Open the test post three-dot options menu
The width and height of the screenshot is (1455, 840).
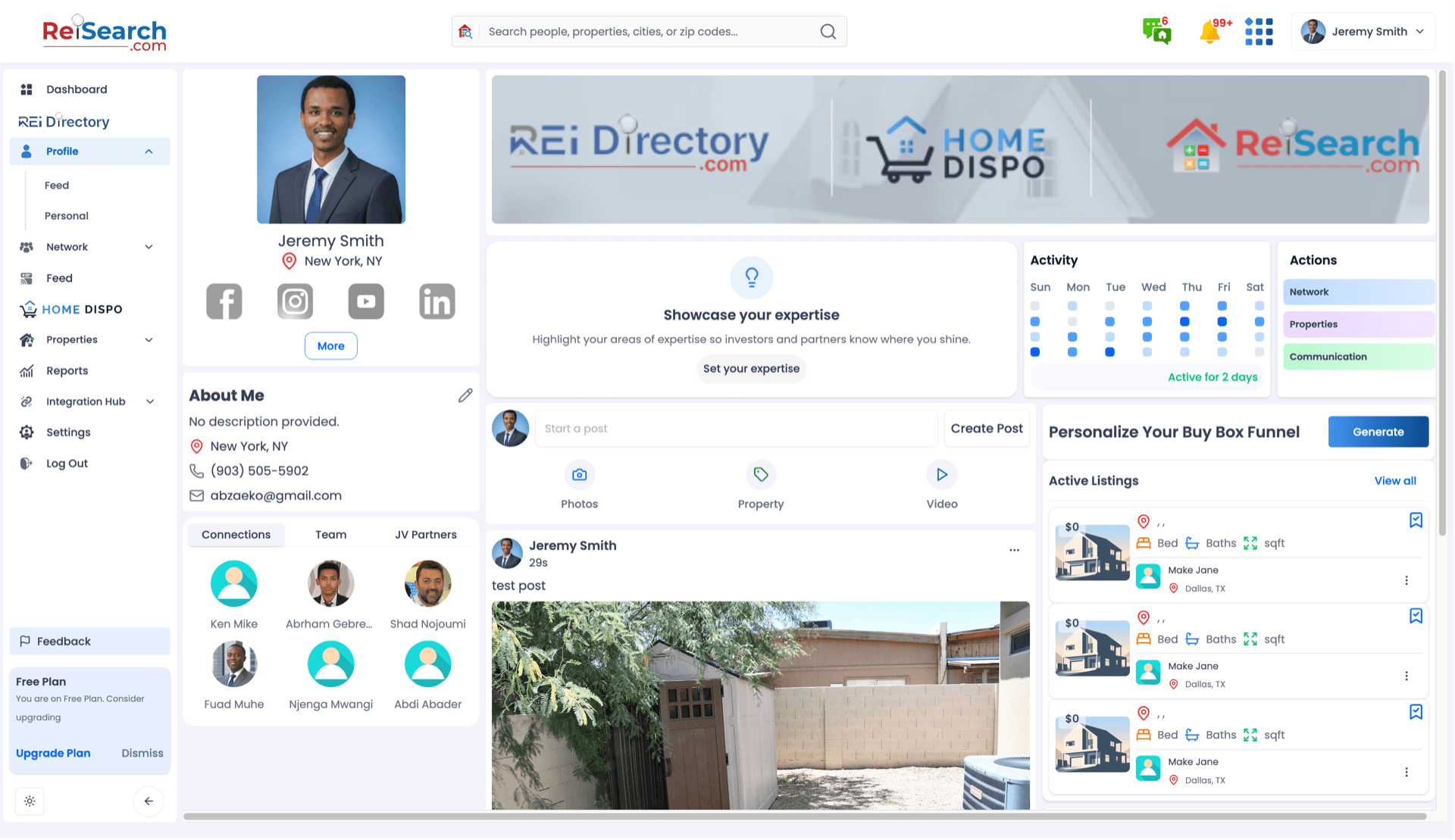pos(1014,551)
